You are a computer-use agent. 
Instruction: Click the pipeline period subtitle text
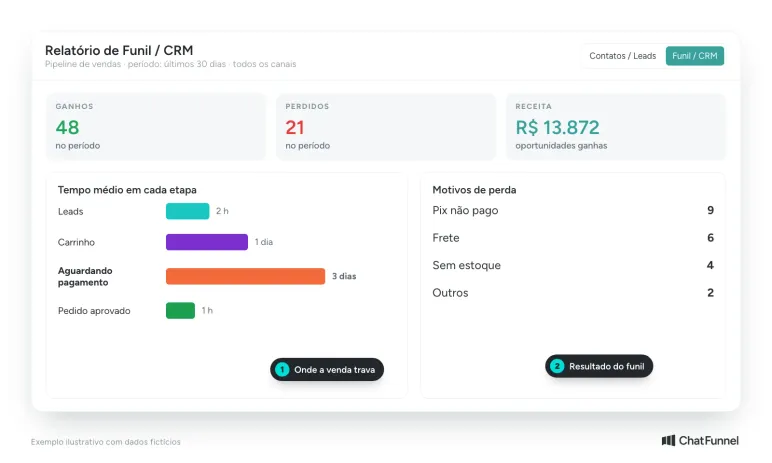[170, 64]
